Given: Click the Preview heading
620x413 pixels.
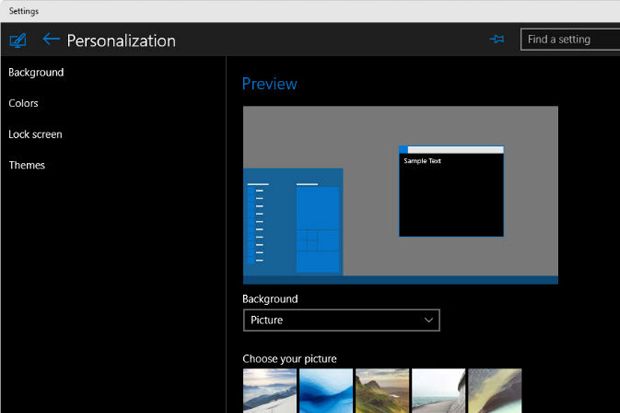Looking at the screenshot, I should (269, 84).
